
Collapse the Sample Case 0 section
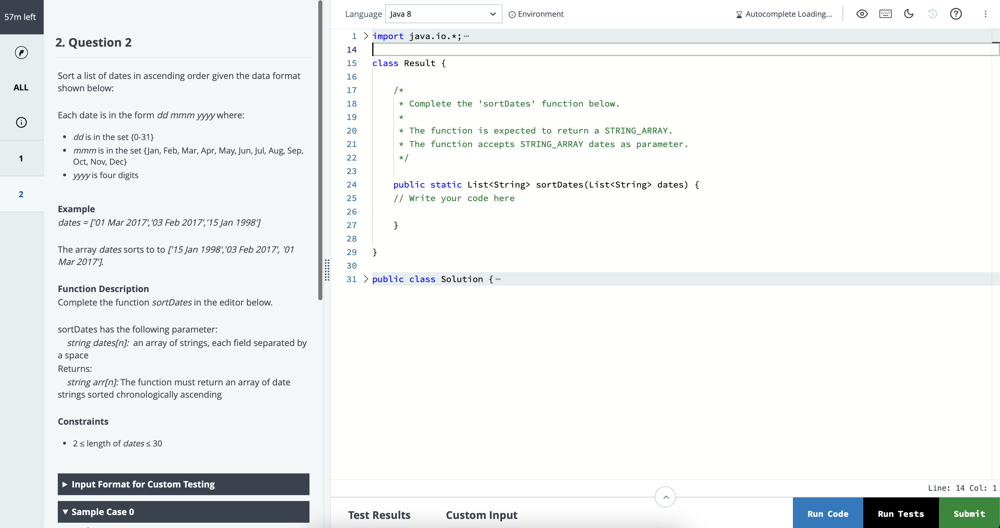[183, 512]
